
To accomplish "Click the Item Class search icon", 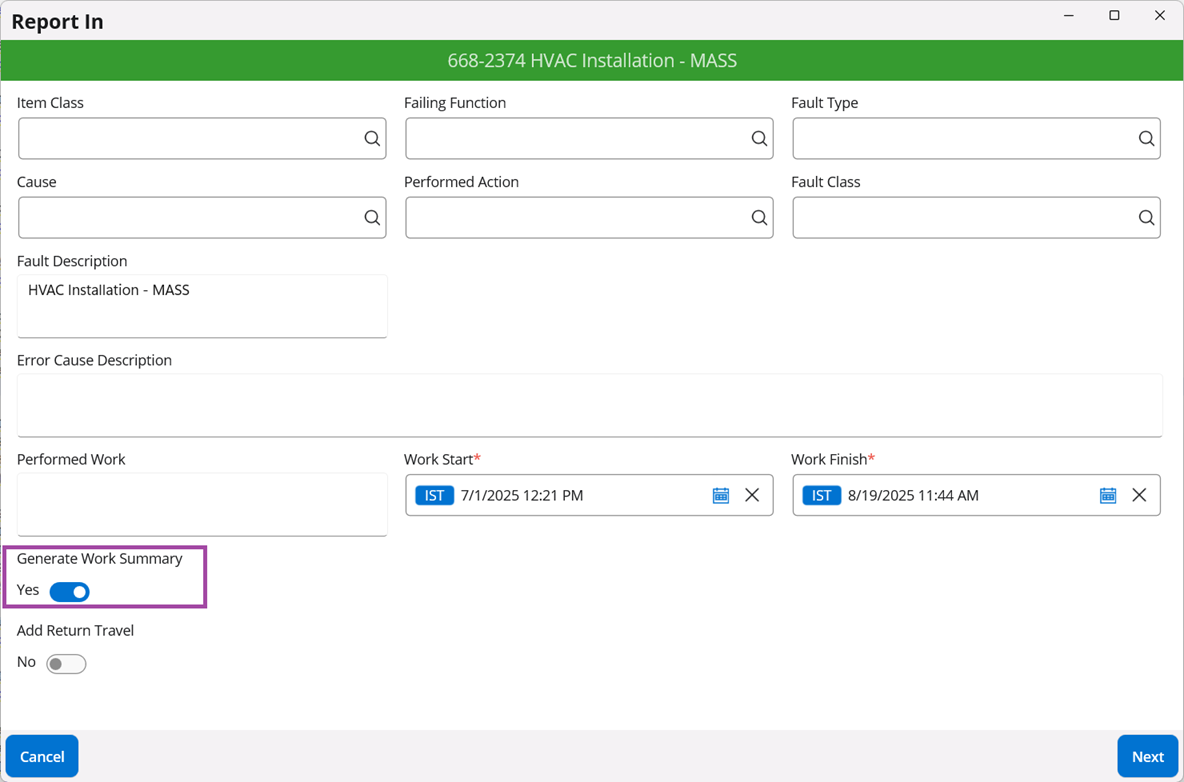I will pos(372,139).
